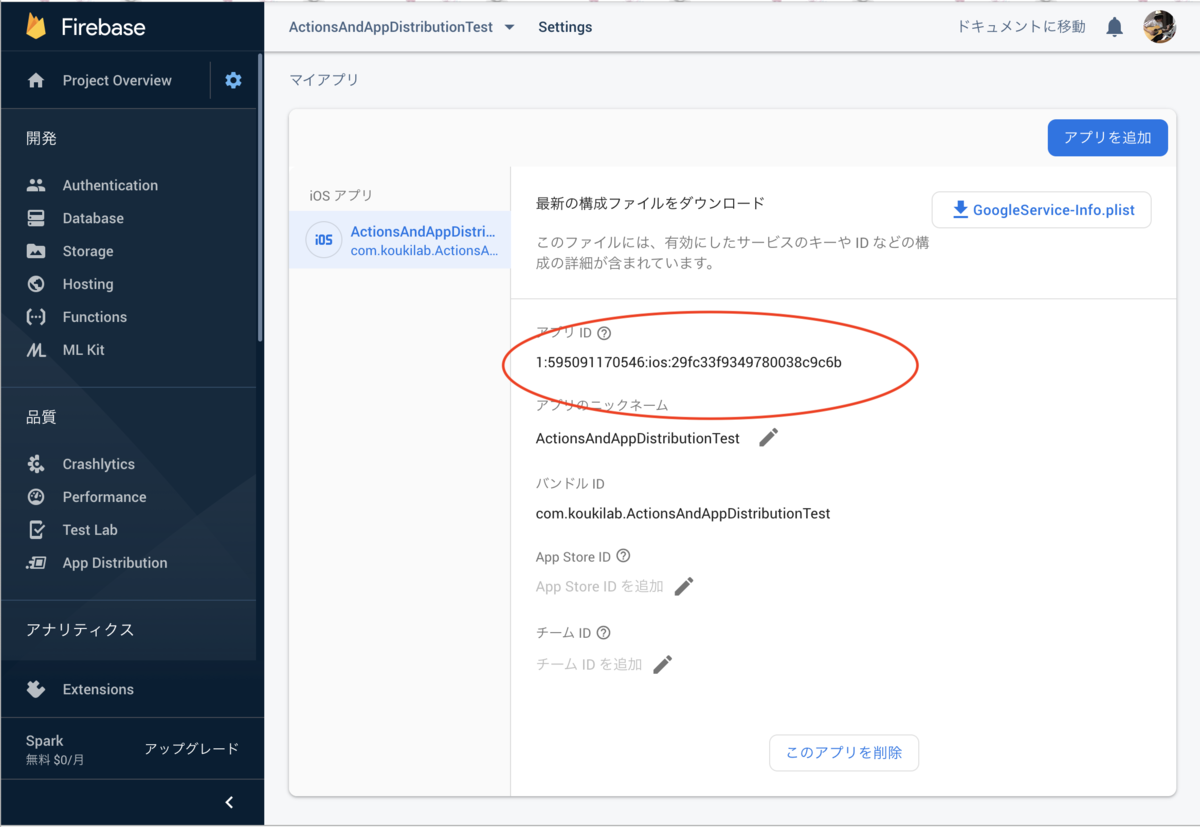Click the help icon next to アプリ ID

click(x=604, y=333)
